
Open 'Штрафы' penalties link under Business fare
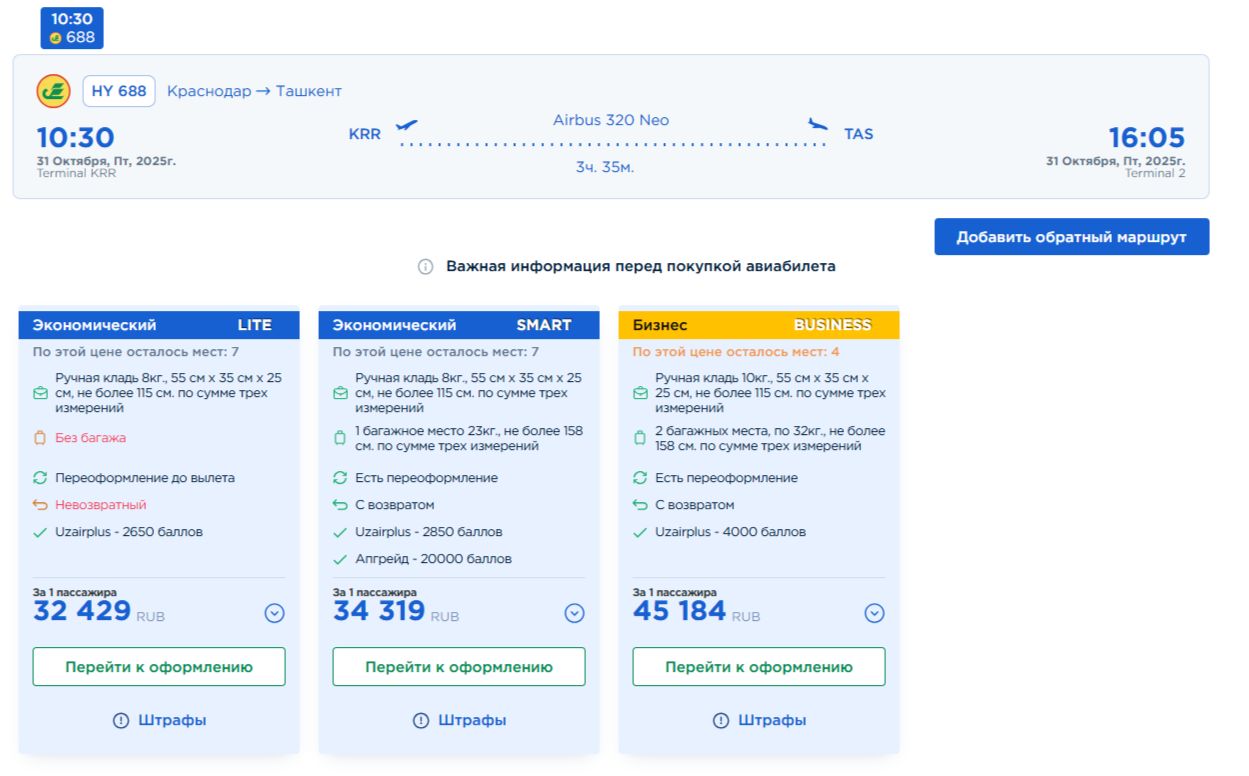coord(759,720)
